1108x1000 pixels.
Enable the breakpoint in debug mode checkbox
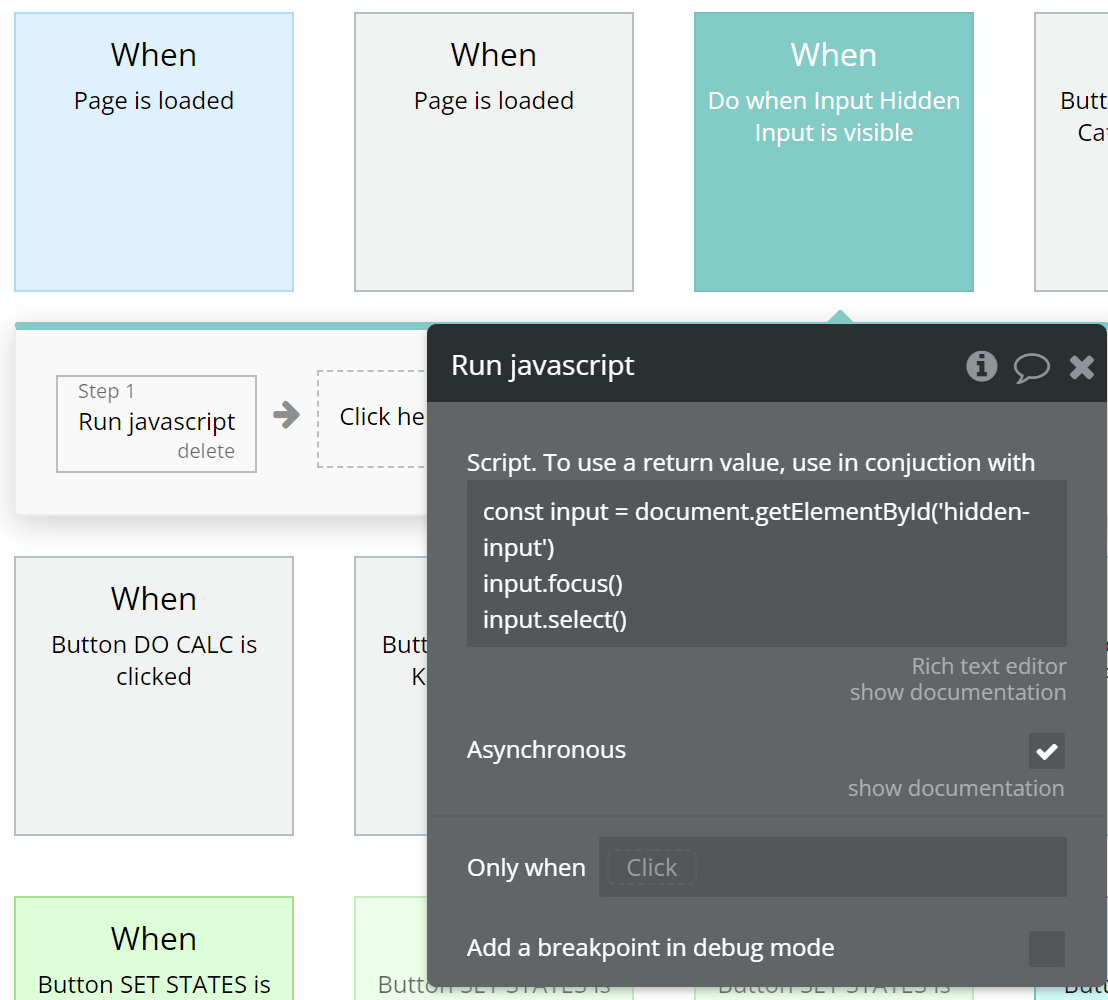[x=1046, y=948]
